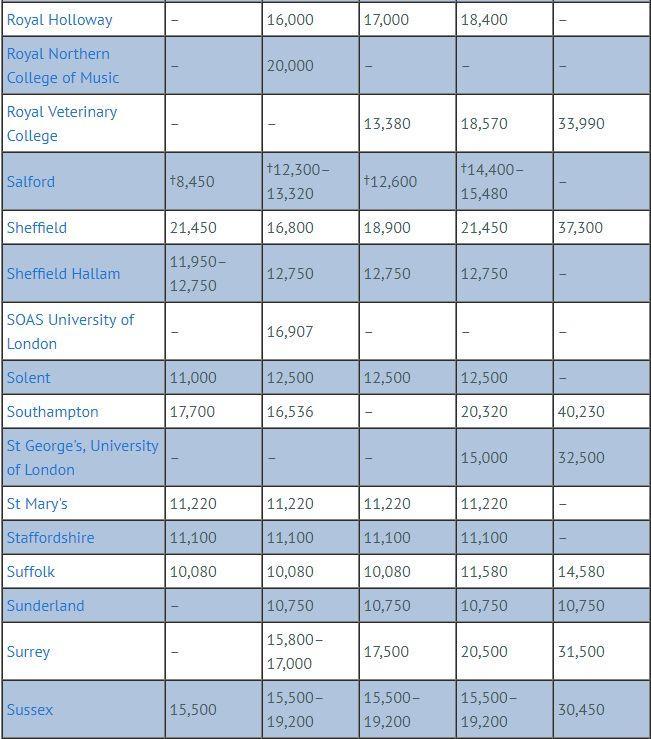Open the Southampton link
Screen dimensions: 651x739
[x=52, y=411]
